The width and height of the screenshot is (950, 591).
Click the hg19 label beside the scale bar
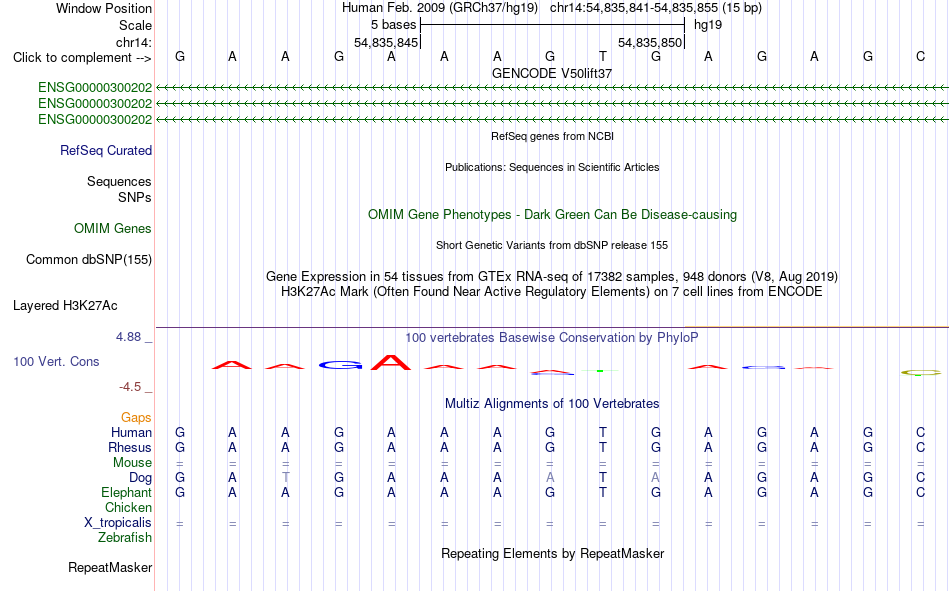tap(708, 25)
